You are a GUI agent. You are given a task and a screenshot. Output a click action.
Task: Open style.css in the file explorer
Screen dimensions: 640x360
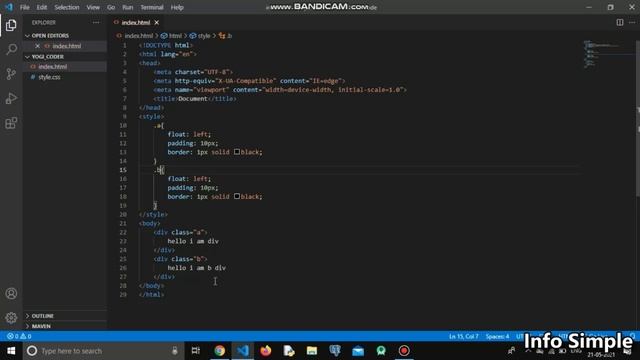click(x=49, y=77)
